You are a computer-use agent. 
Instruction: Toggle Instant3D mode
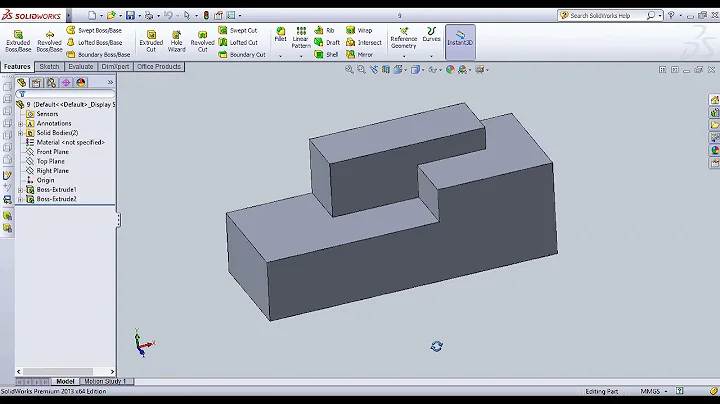click(x=460, y=42)
